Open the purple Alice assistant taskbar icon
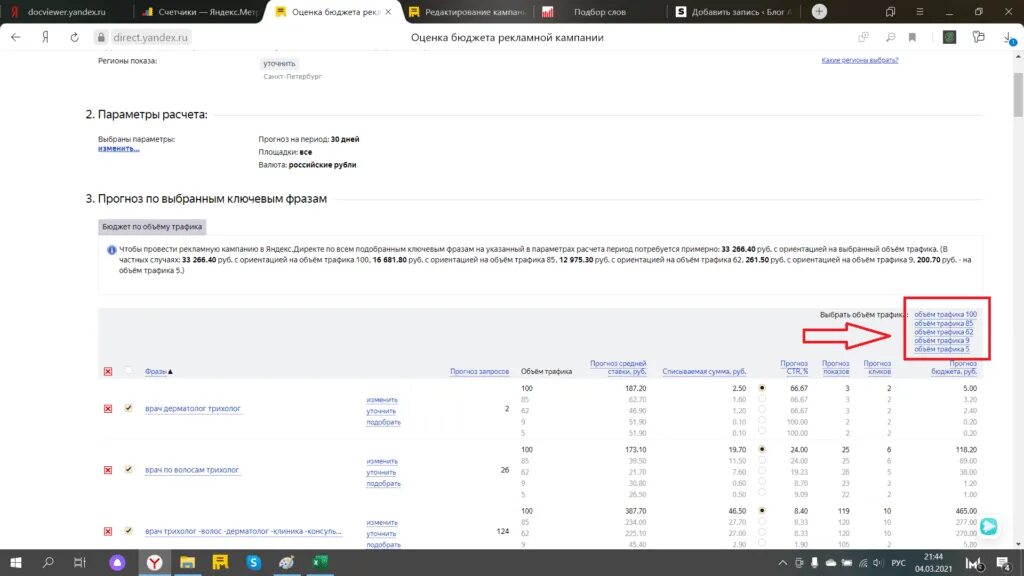Screen dimensions: 1024x576 (118, 562)
